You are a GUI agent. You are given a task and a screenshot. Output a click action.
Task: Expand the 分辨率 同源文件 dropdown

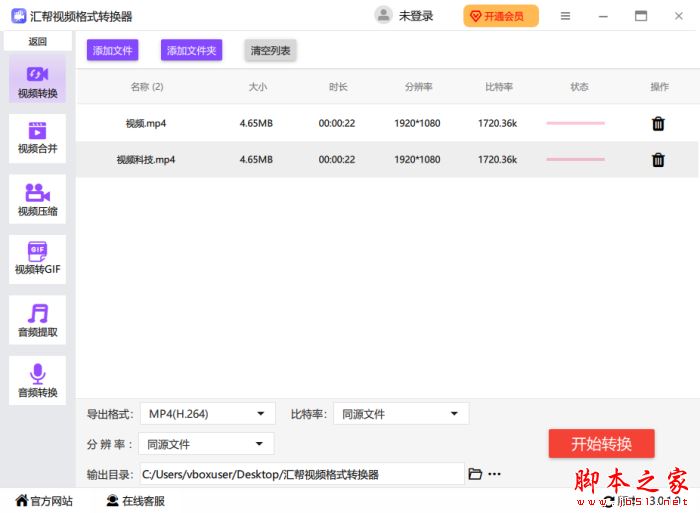coord(206,444)
